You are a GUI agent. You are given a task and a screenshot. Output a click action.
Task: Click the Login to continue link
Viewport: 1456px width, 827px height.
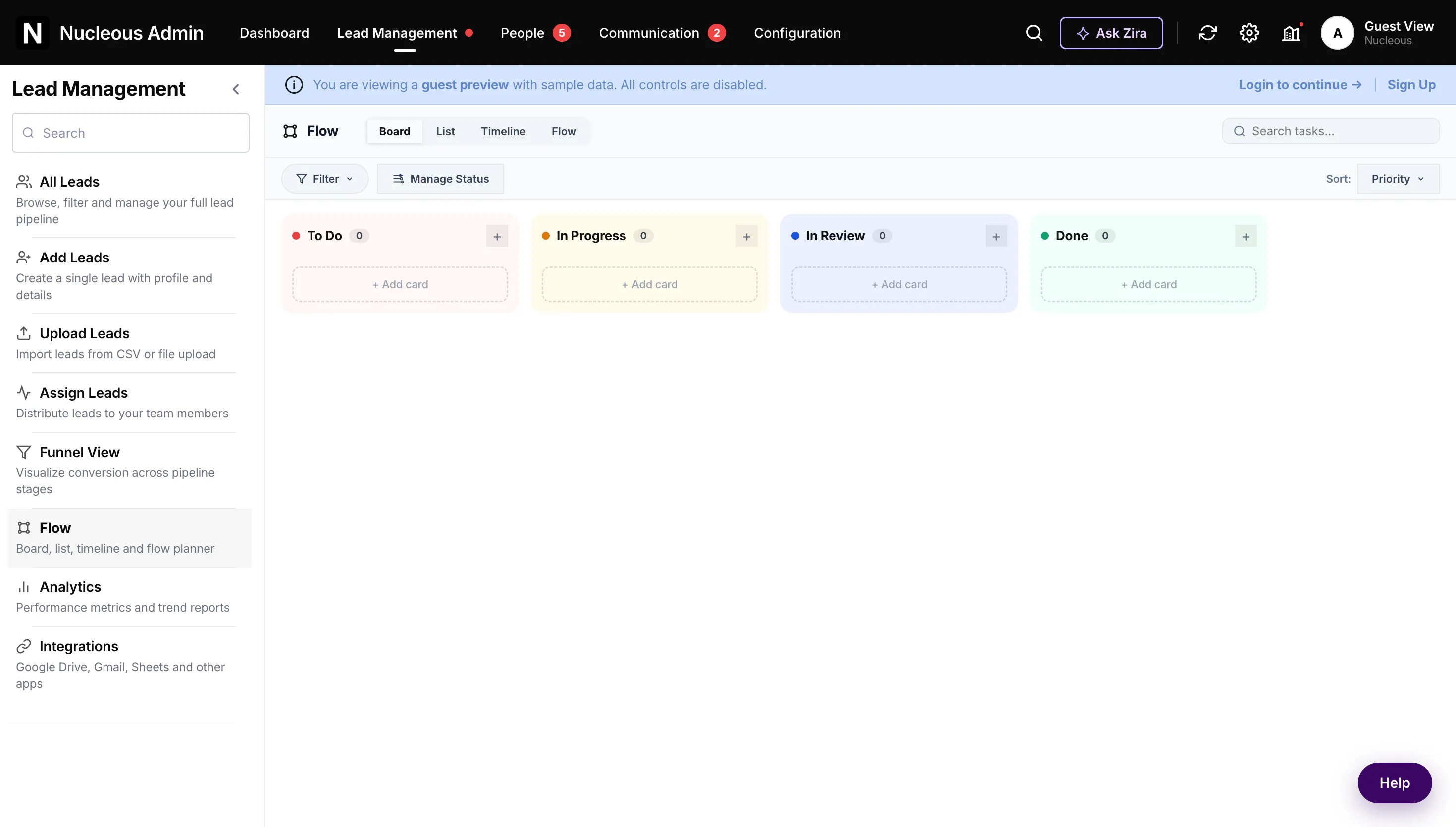pyautogui.click(x=1300, y=85)
